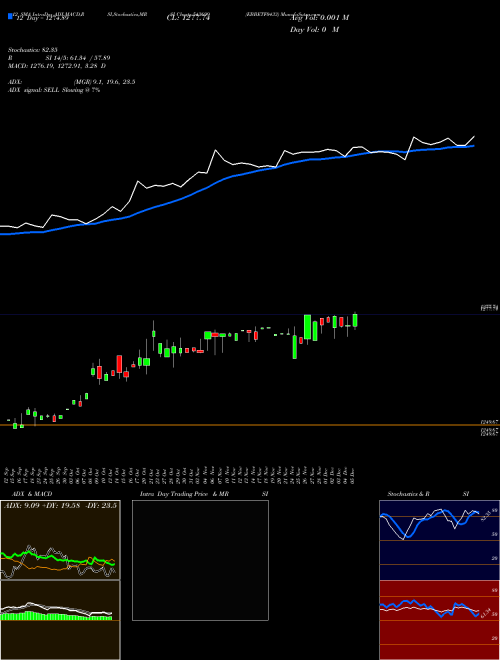The image size is (500, 660).
Task: Click the SI 14/3: 61.34 / 57.89 value
Action: [78, 58]
